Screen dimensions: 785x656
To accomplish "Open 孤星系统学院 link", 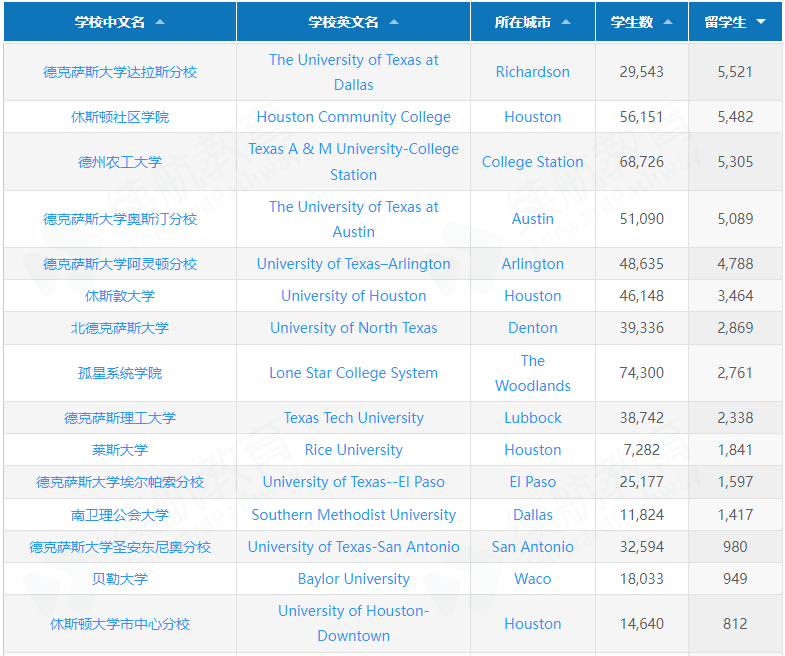I will (x=120, y=374).
